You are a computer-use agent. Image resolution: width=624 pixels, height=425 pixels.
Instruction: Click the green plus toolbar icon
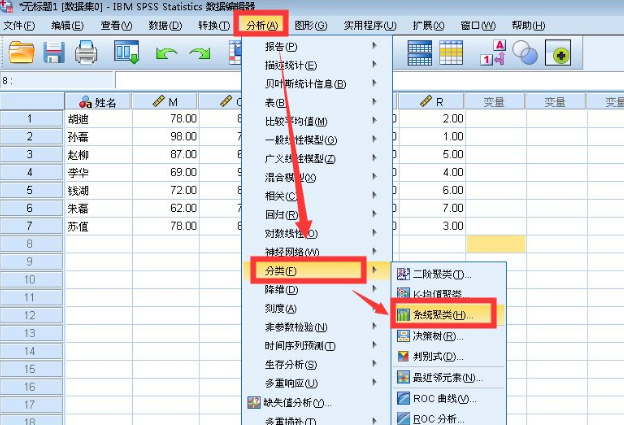(x=558, y=53)
